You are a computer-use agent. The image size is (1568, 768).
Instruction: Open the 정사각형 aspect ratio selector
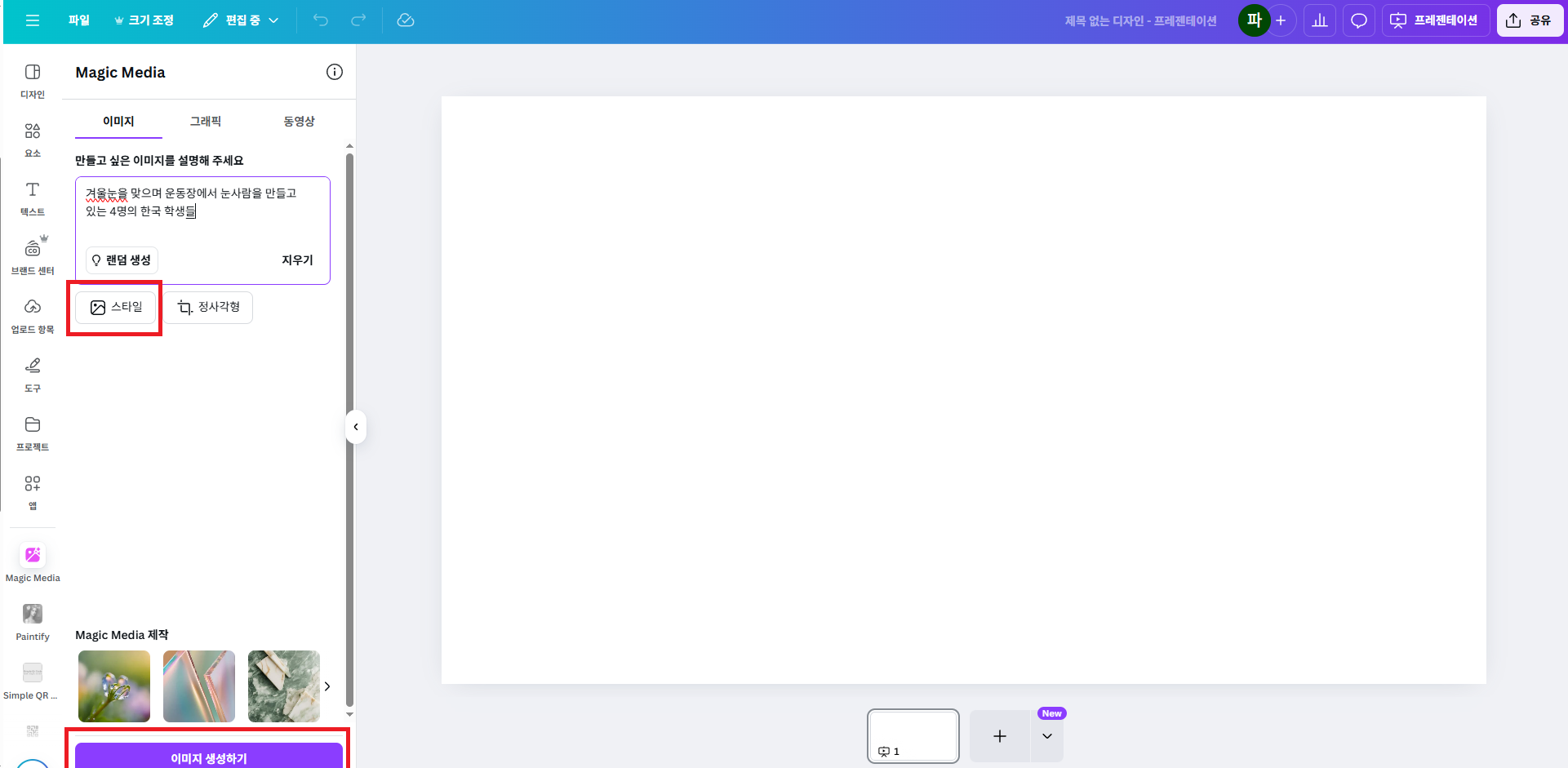tap(208, 308)
